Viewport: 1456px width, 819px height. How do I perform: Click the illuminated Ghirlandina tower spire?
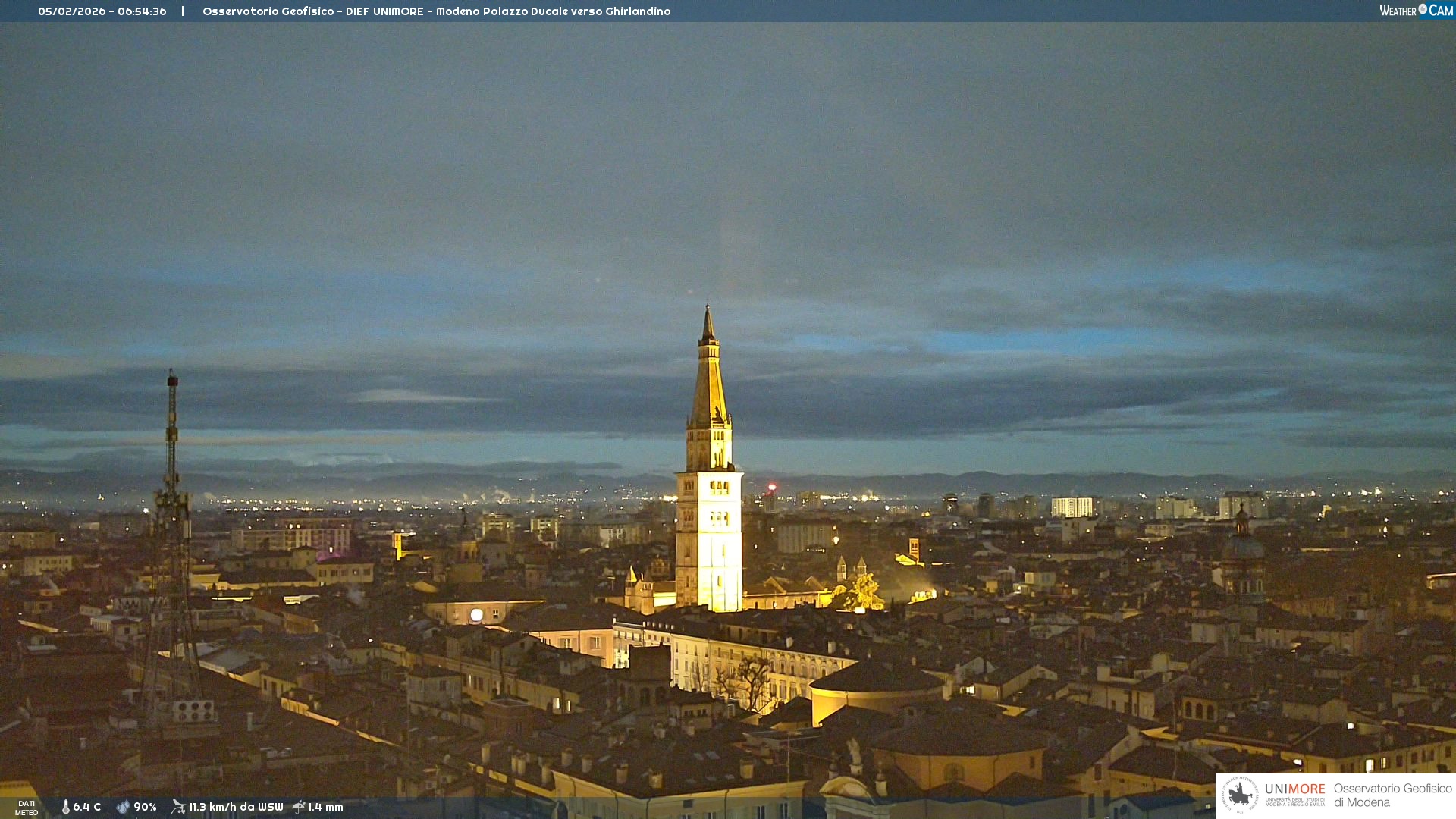tap(709, 379)
